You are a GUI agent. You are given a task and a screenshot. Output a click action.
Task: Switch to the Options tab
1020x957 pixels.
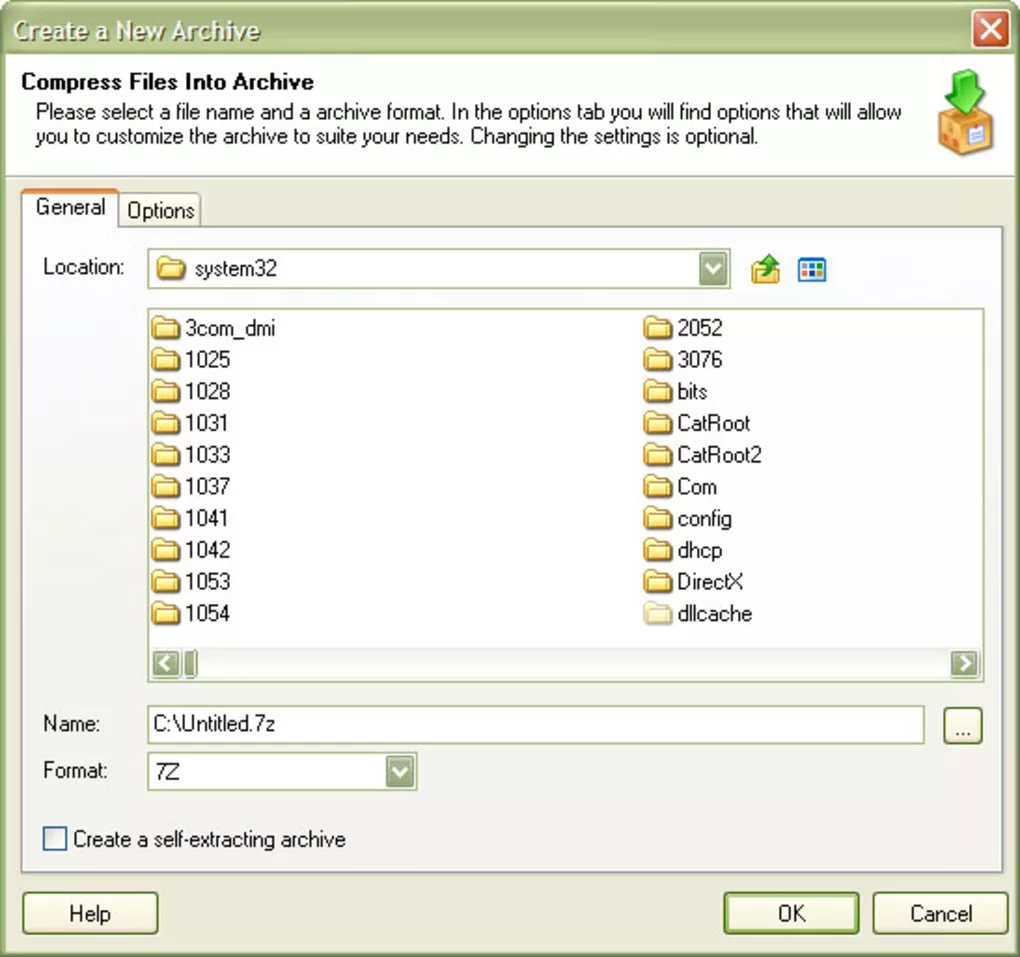(x=160, y=211)
